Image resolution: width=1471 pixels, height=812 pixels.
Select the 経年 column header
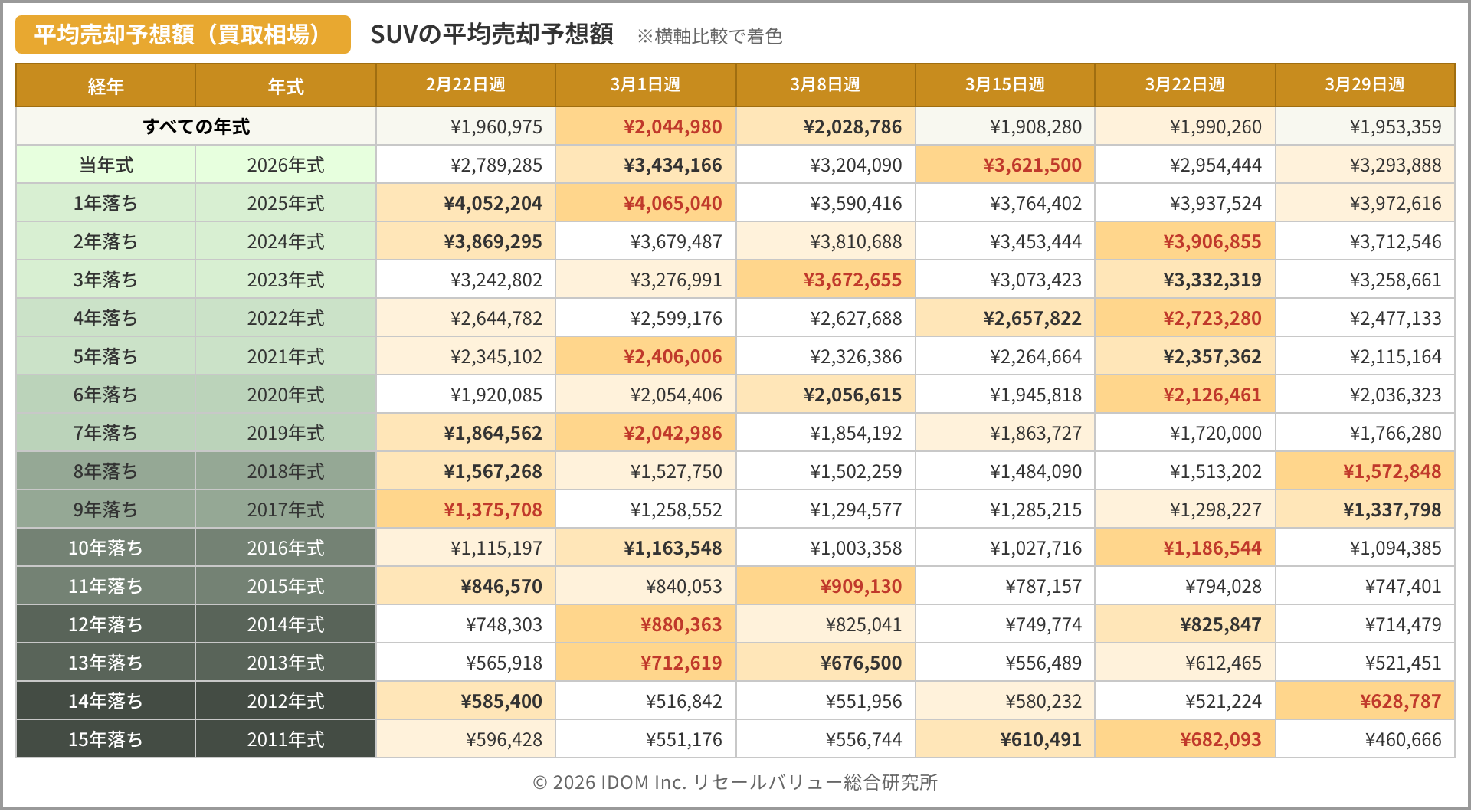(106, 86)
